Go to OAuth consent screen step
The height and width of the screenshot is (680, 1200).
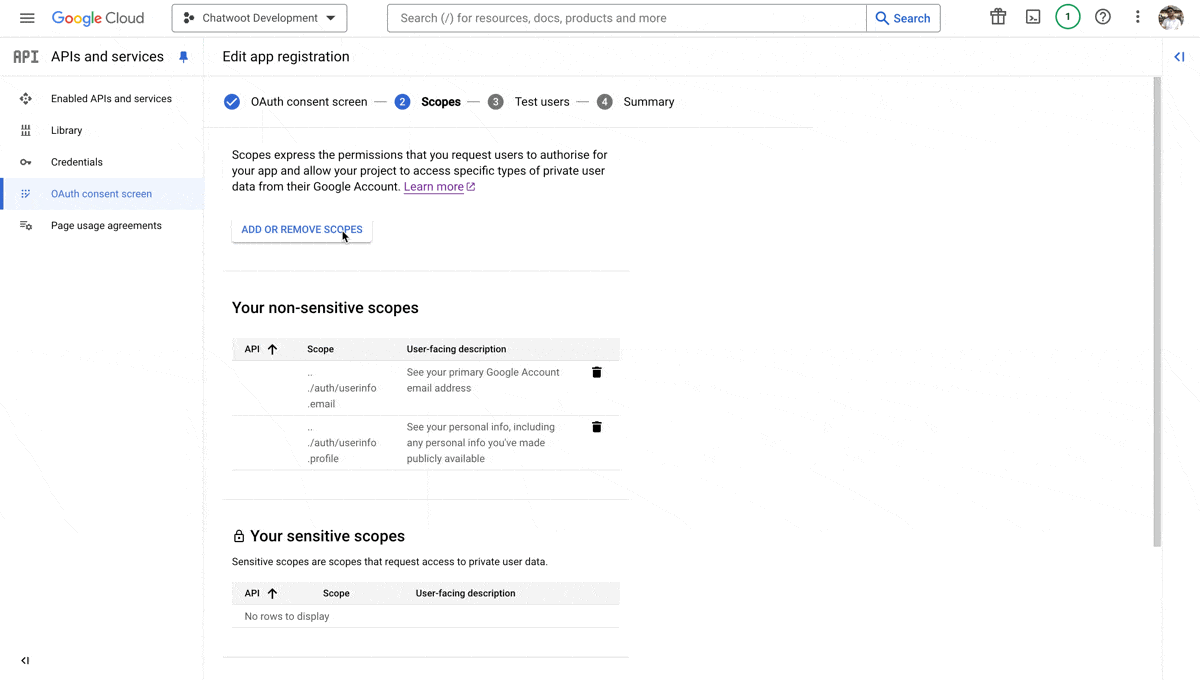pyautogui.click(x=309, y=102)
